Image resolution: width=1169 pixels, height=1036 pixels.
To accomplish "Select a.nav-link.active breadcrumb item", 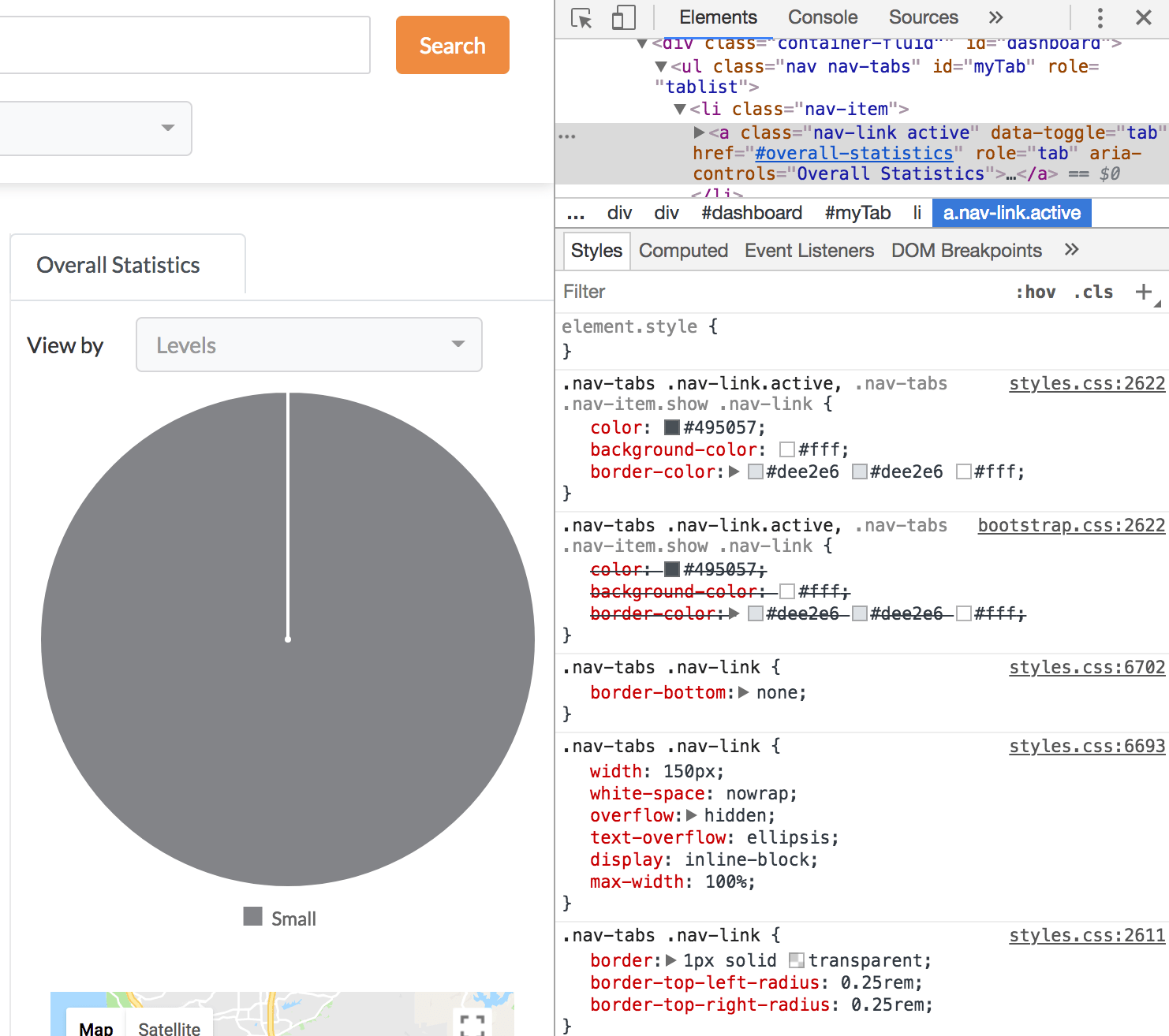I will click(1012, 213).
